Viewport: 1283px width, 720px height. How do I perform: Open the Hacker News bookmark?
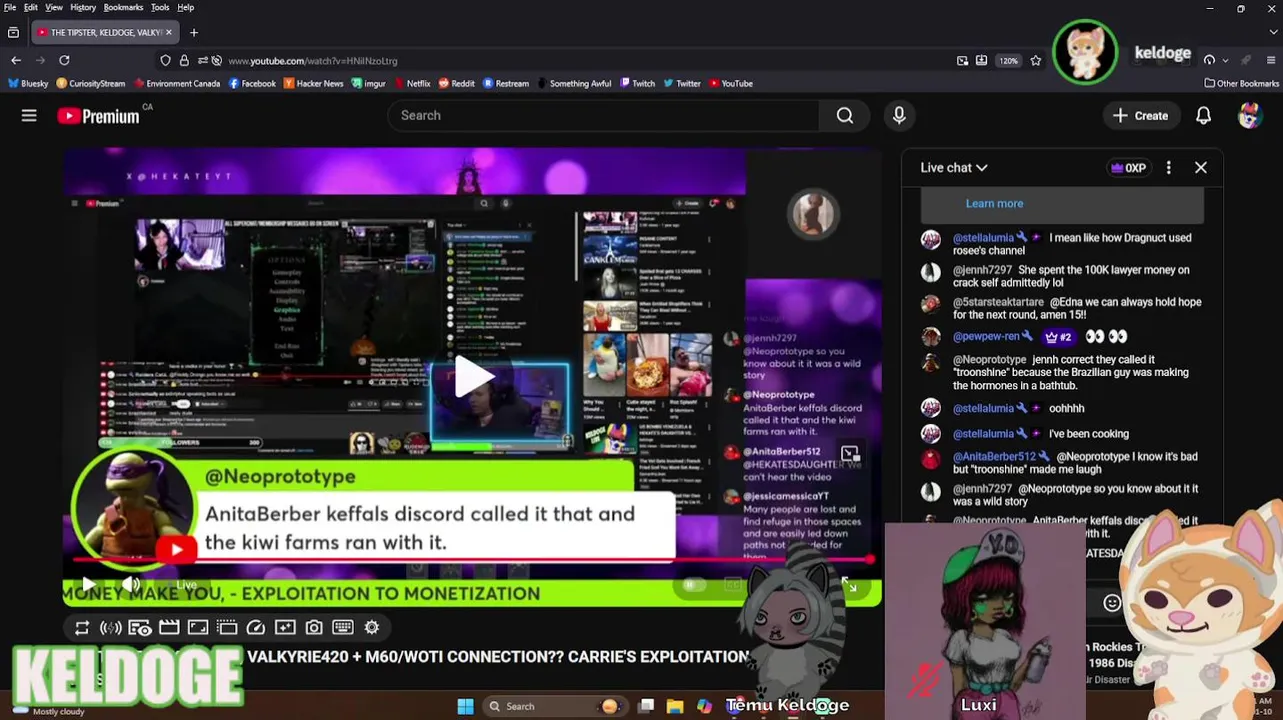coord(312,84)
